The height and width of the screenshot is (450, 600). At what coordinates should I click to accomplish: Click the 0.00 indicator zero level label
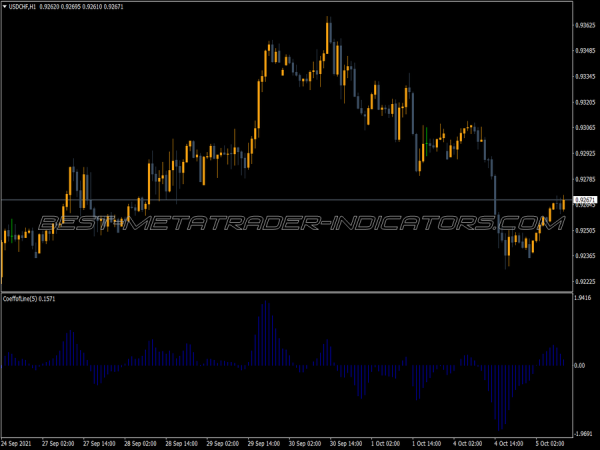click(580, 365)
